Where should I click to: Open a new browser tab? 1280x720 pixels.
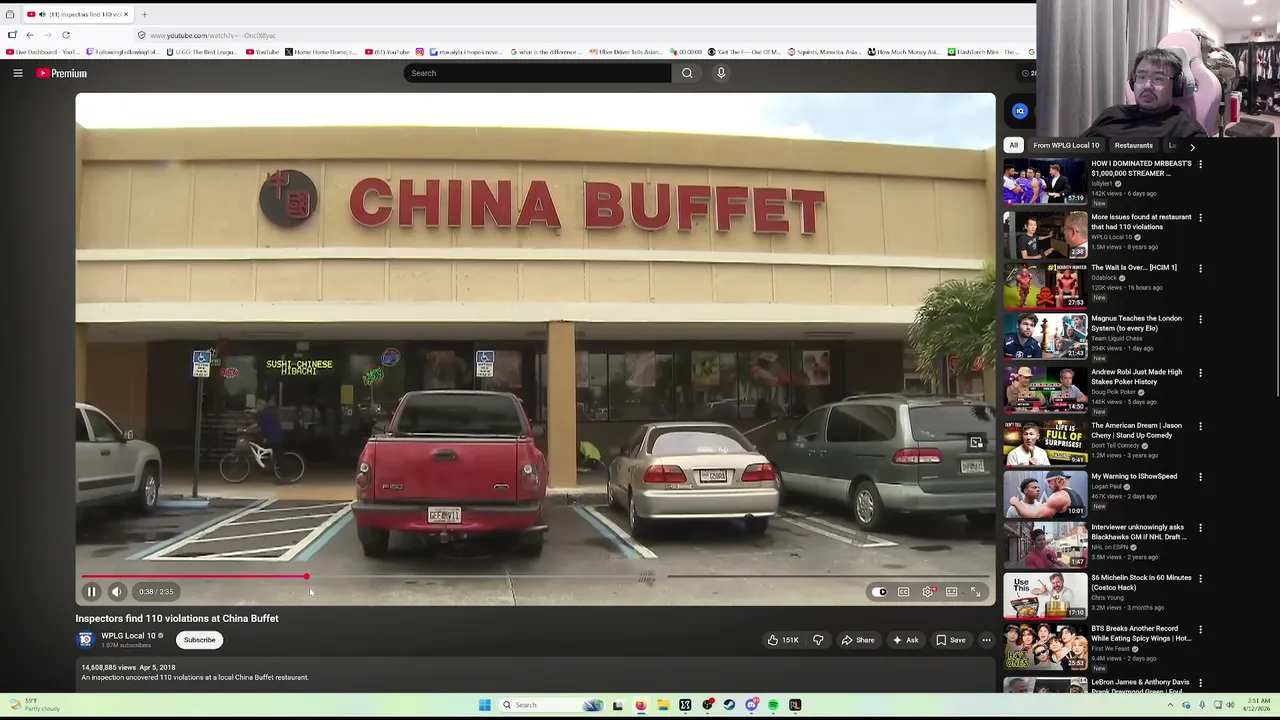[x=144, y=14]
